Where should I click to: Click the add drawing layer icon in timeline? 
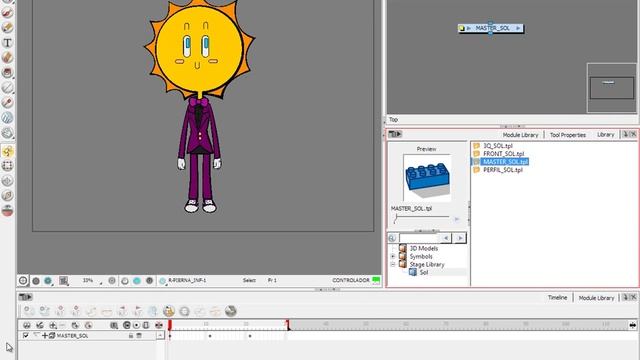[75, 325]
